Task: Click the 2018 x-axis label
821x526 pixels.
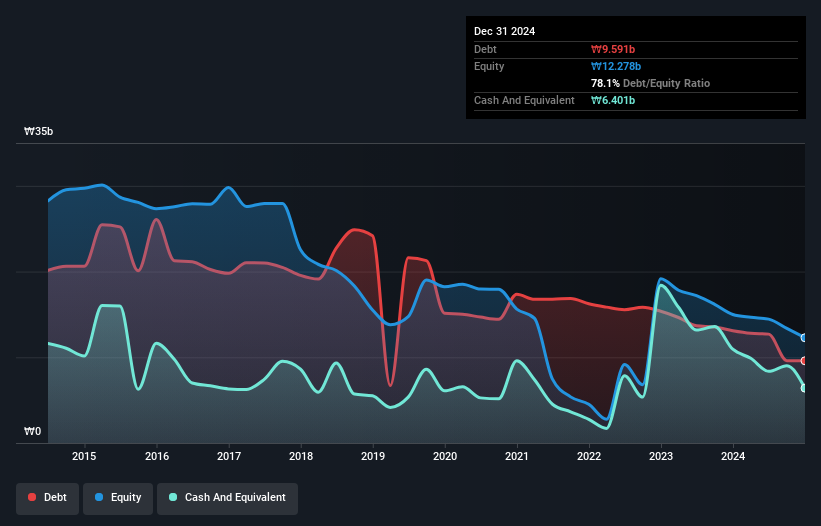Action: point(301,456)
